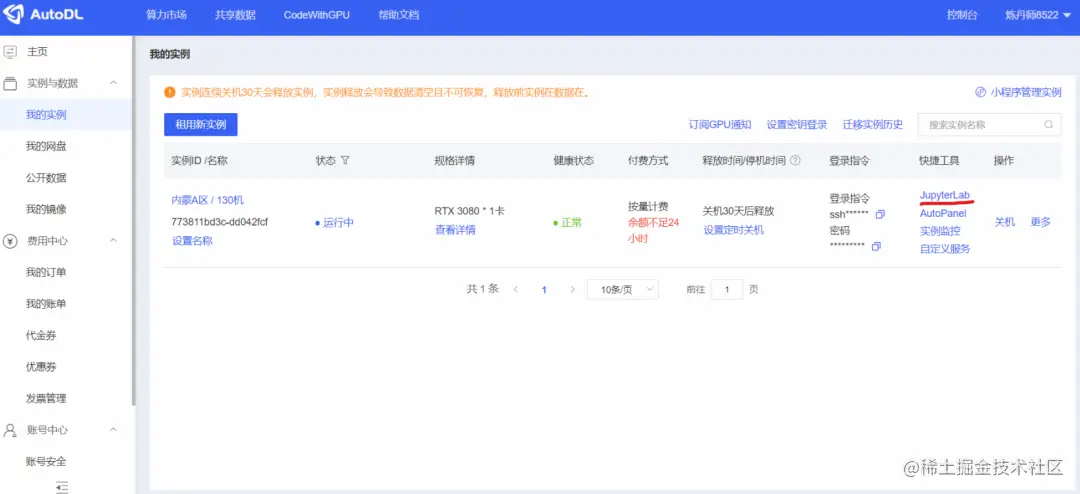Click 设置名称 under the instance ID
The height and width of the screenshot is (494, 1080).
192,241
